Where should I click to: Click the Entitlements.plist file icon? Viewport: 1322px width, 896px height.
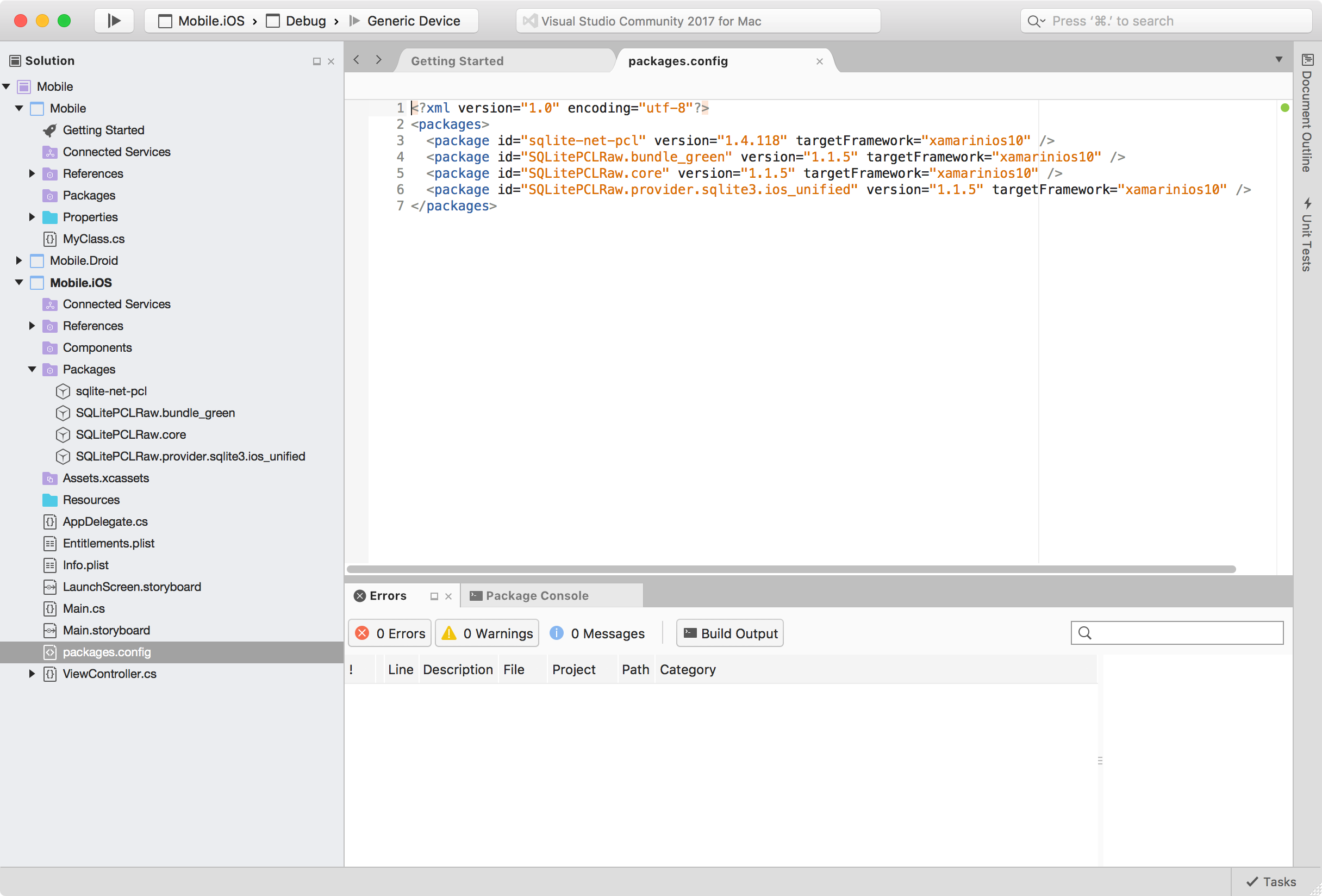click(x=50, y=544)
